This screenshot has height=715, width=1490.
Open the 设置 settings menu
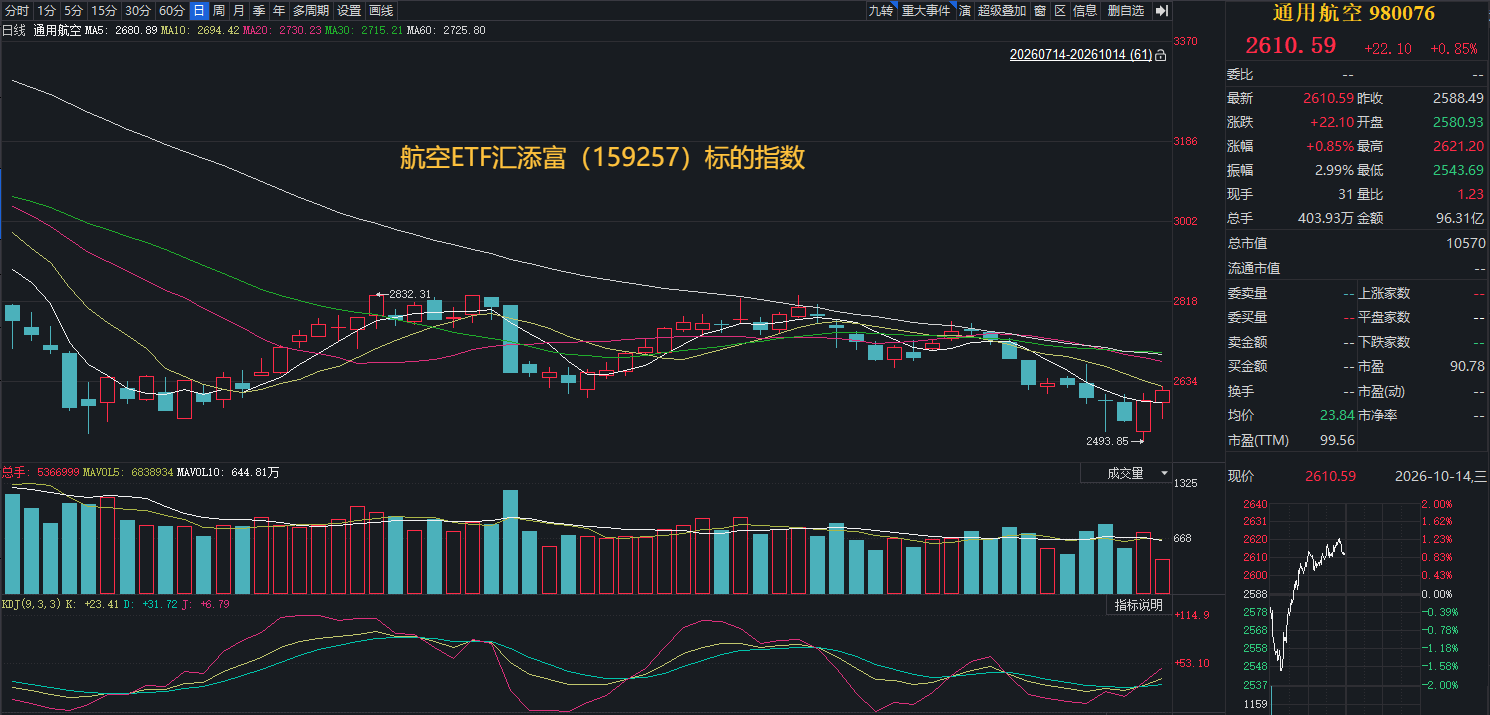[349, 11]
